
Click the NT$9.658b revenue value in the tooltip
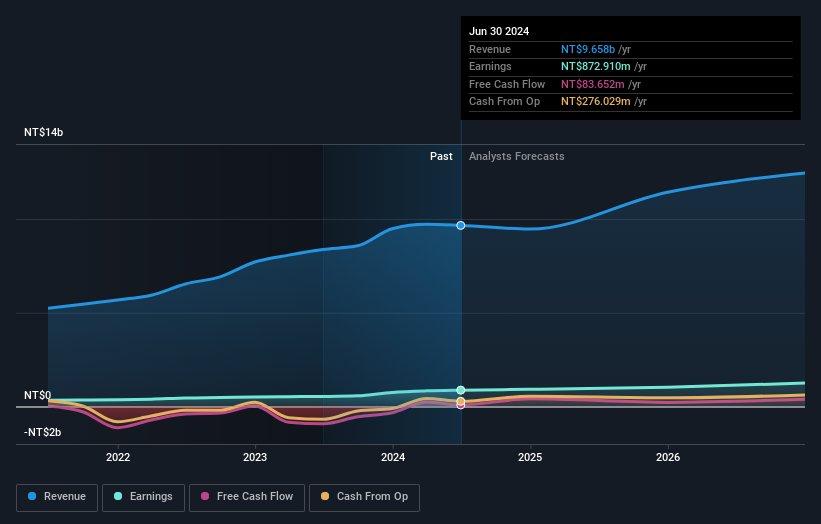(x=588, y=49)
